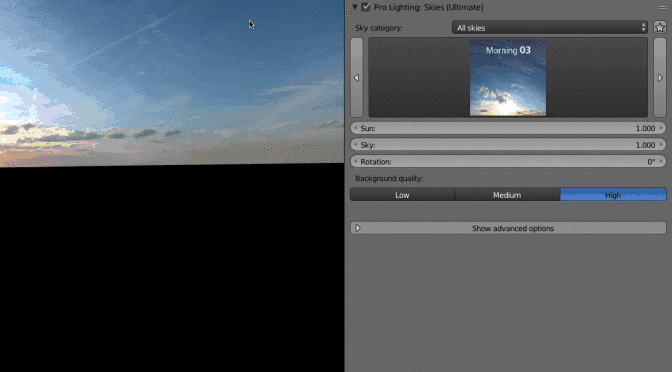672x372 pixels.
Task: Expand Show advanced options
Action: [508, 228]
